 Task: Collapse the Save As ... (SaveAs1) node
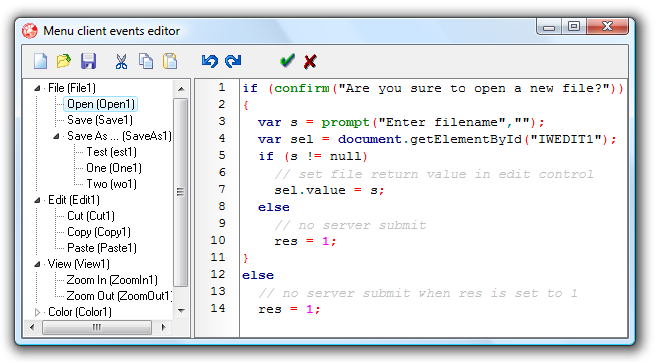tap(56, 136)
